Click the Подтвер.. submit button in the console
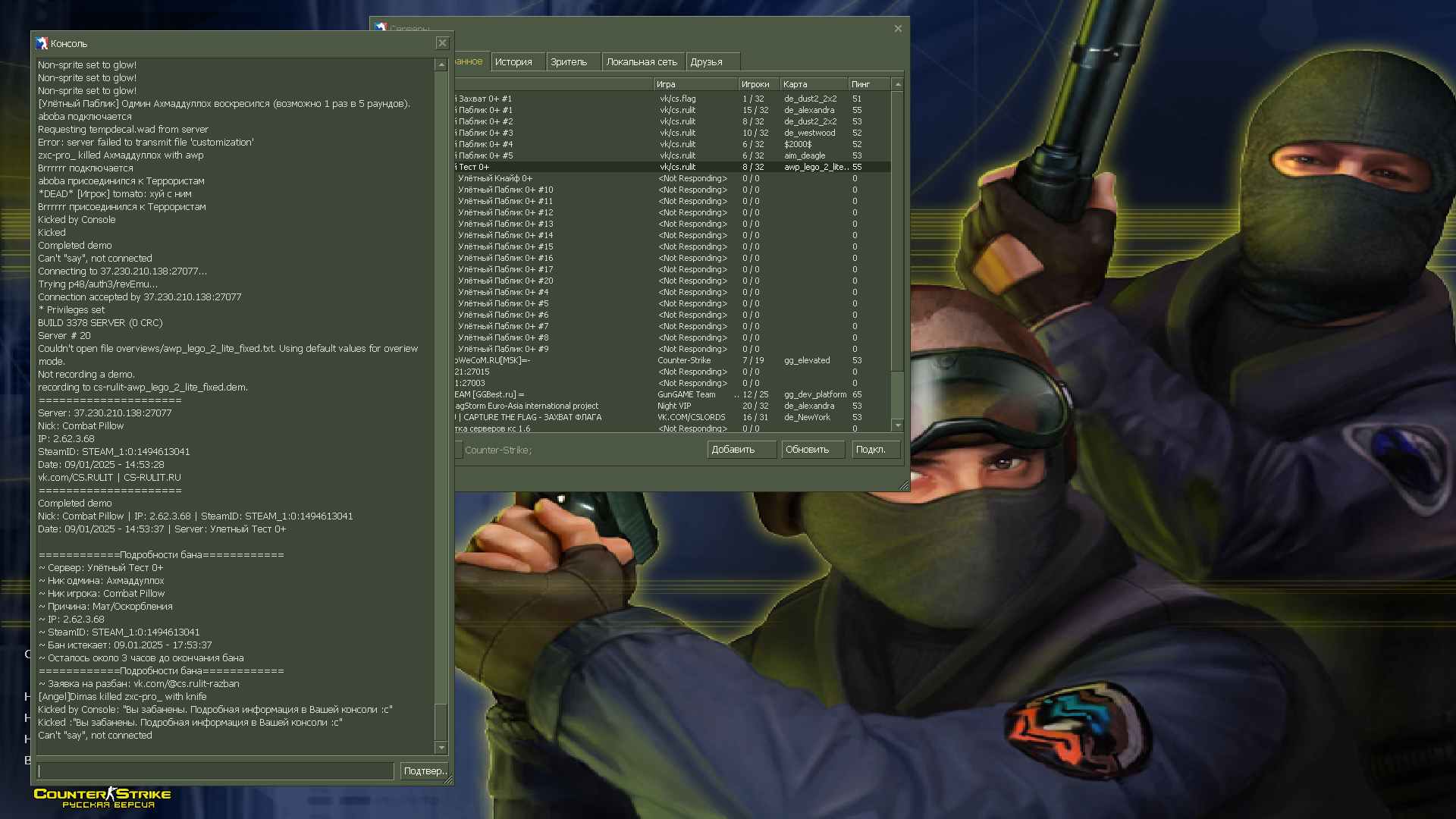The width and height of the screenshot is (1456, 819). click(425, 770)
